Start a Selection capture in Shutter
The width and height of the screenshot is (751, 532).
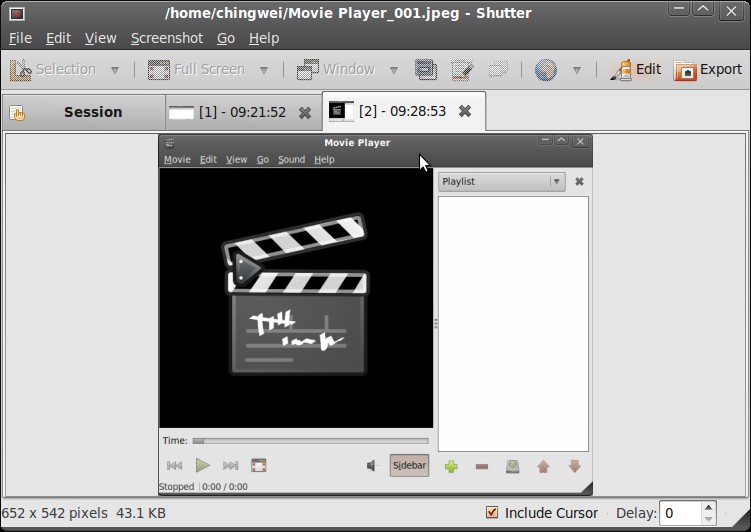coord(53,70)
